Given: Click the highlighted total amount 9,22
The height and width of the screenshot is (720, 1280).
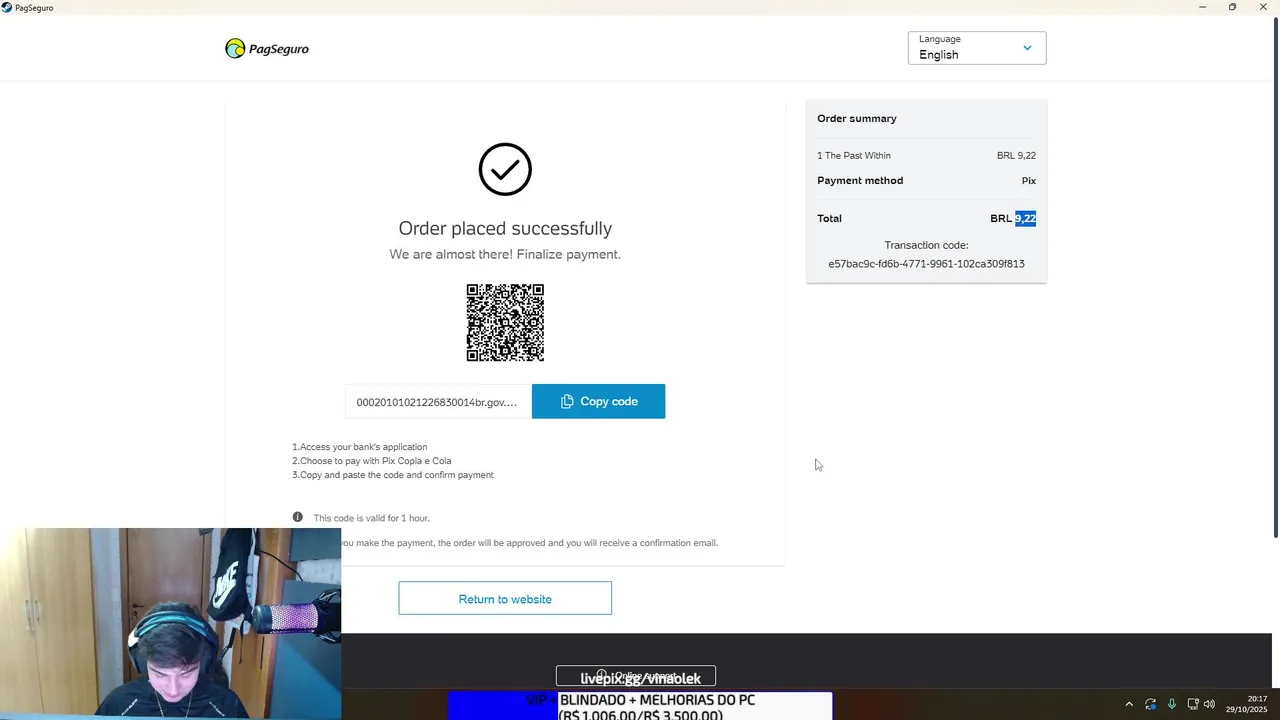Looking at the screenshot, I should pos(1025,218).
